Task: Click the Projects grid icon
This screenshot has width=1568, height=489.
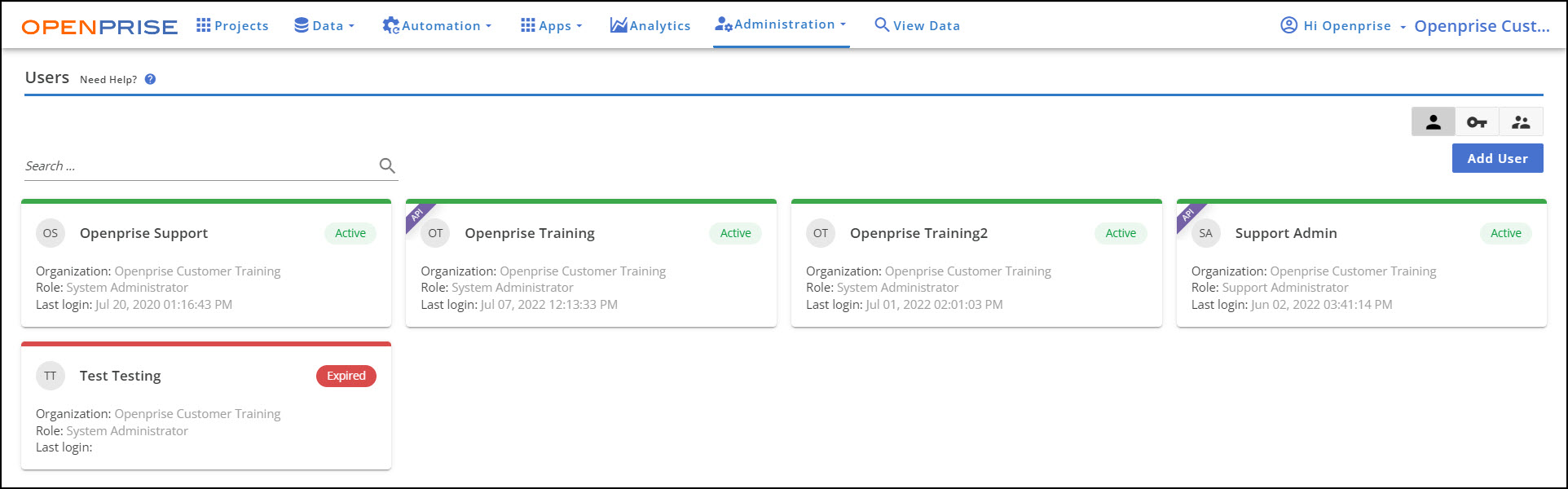Action: click(204, 25)
